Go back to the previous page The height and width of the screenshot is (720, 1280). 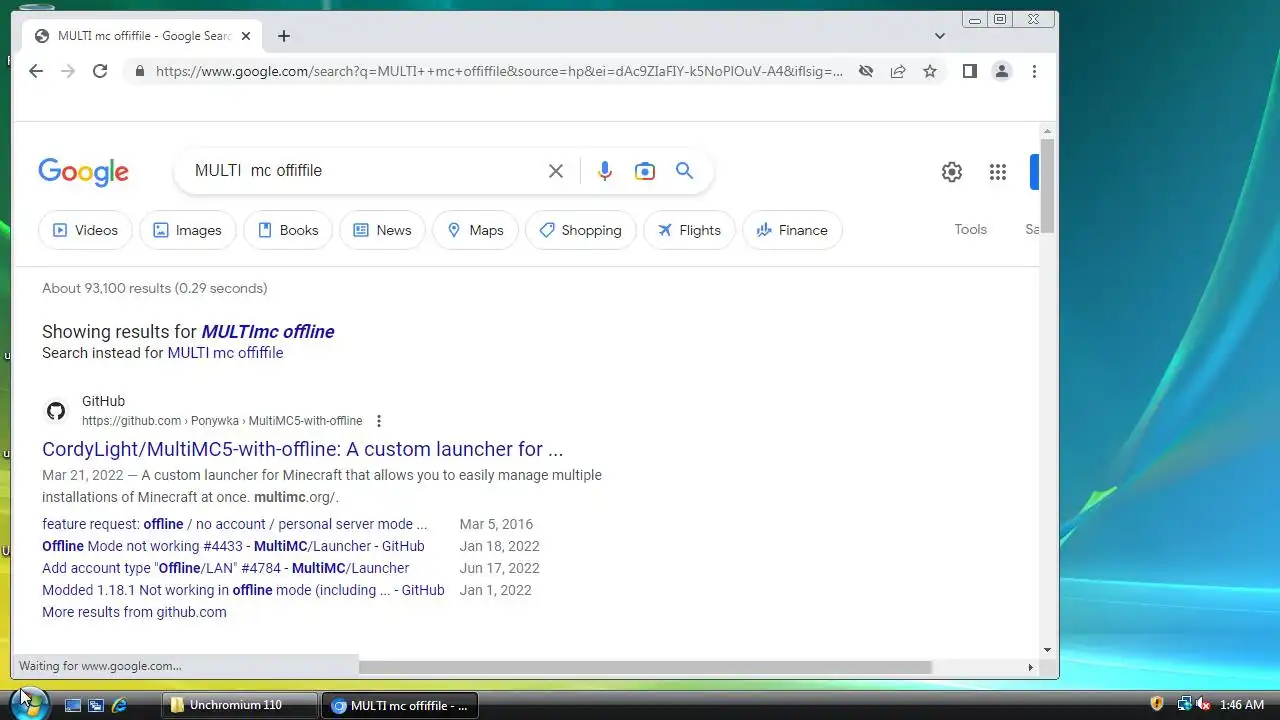tap(36, 71)
